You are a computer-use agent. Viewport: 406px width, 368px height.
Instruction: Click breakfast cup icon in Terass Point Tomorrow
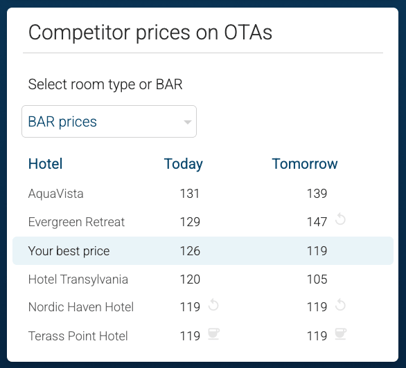[341, 334]
